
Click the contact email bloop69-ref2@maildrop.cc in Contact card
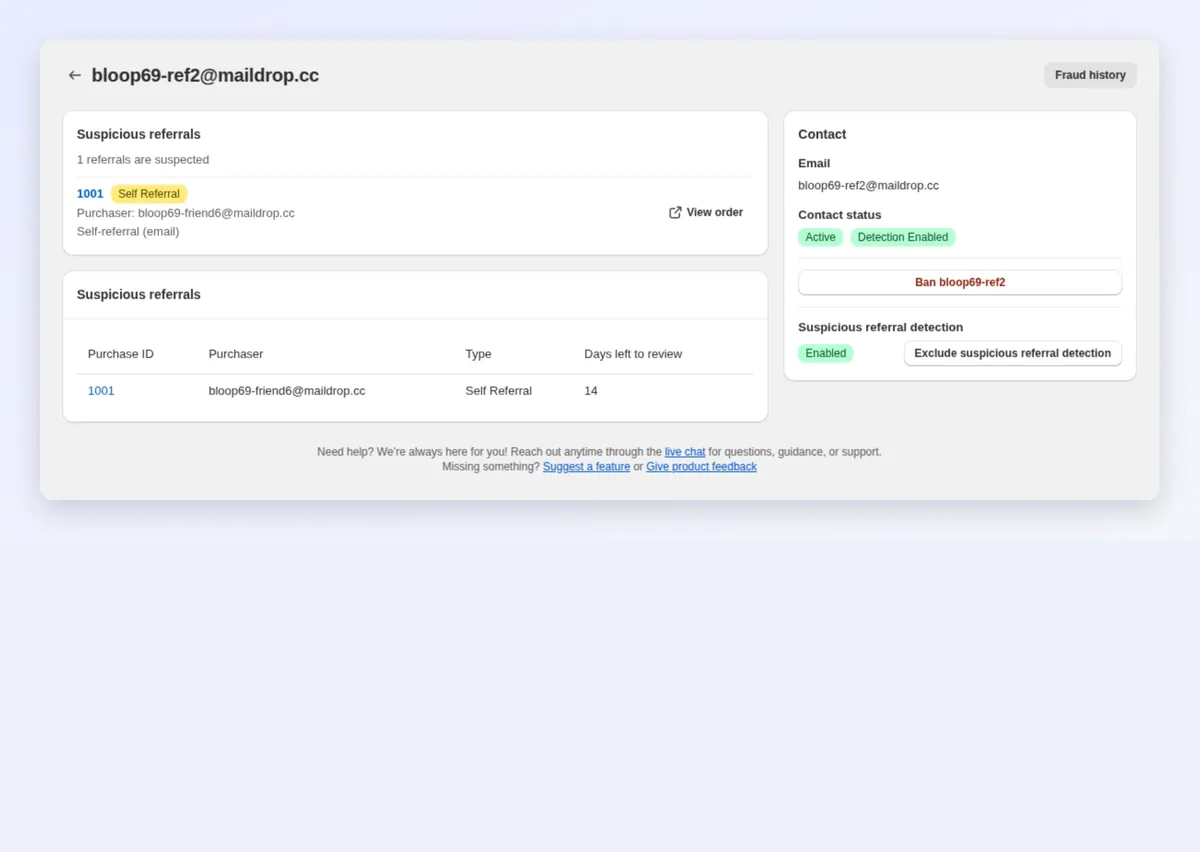(868, 185)
